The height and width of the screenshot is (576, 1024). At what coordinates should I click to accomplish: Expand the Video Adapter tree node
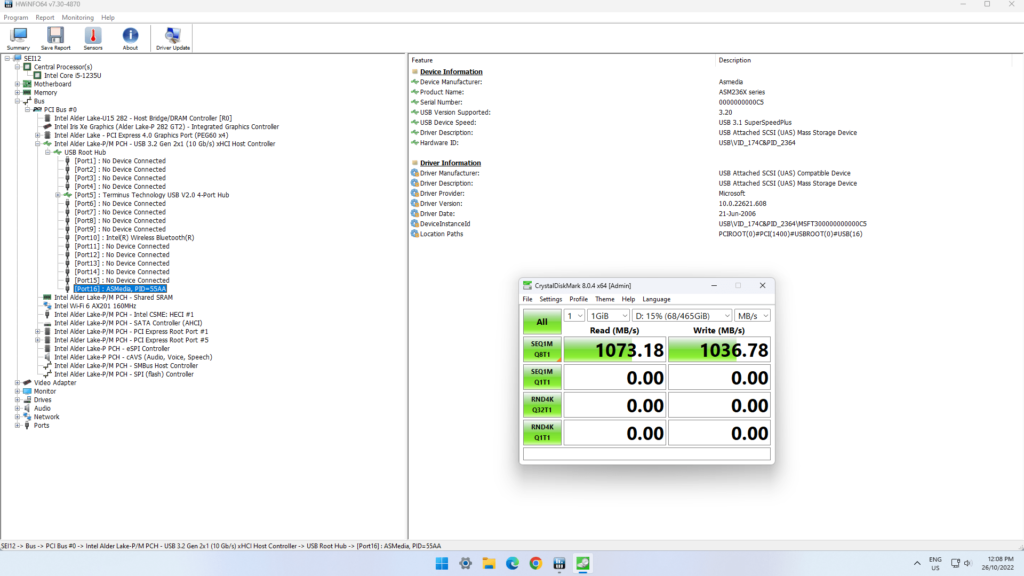[17, 382]
